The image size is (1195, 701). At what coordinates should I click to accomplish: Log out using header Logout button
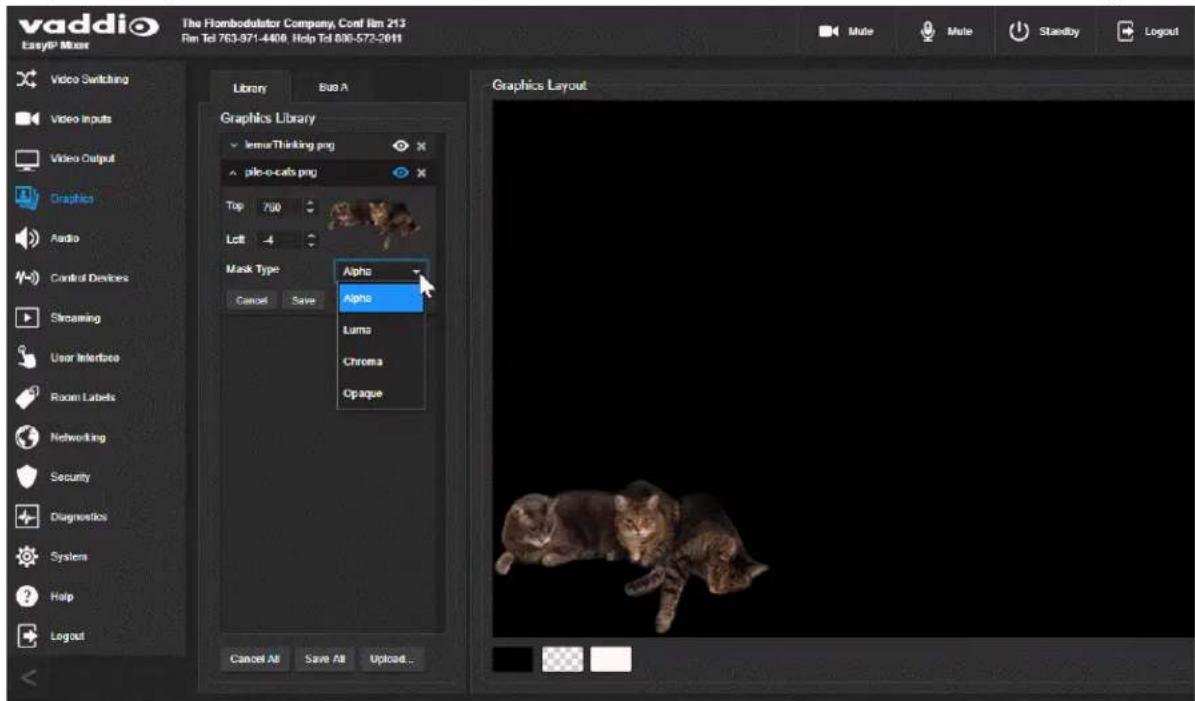(1149, 31)
